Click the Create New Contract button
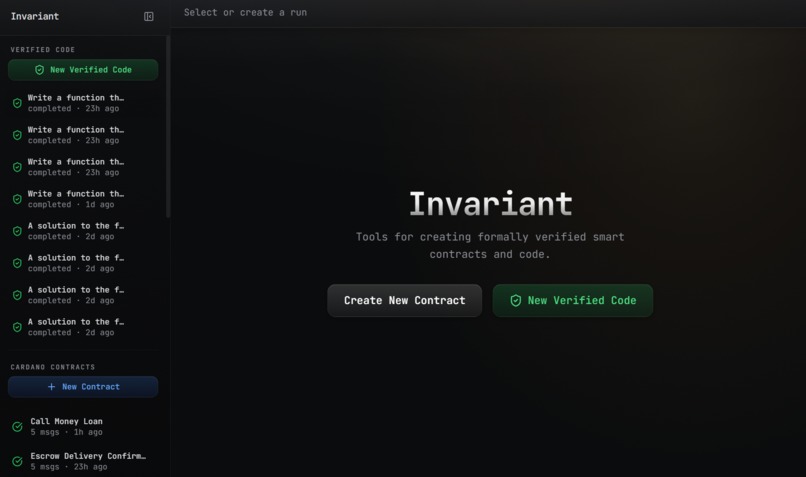 [x=405, y=301]
